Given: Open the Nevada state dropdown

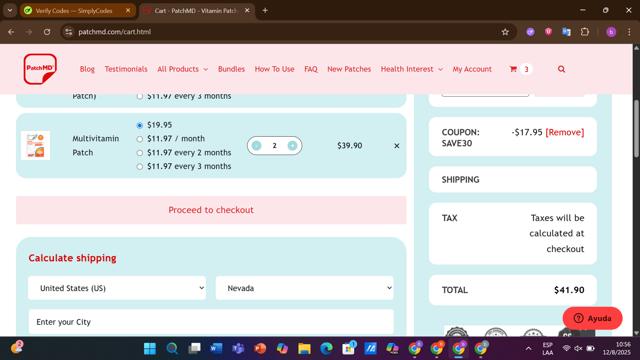Looking at the screenshot, I should coord(304,288).
